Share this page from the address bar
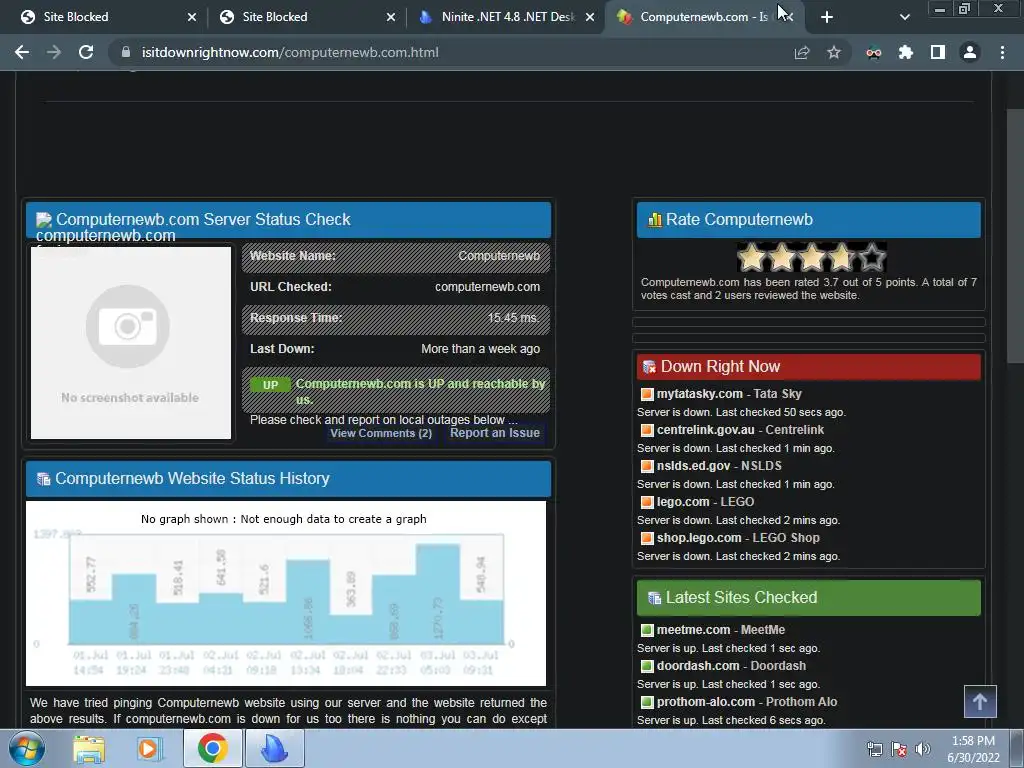This screenshot has height=768, width=1024. tap(801, 52)
